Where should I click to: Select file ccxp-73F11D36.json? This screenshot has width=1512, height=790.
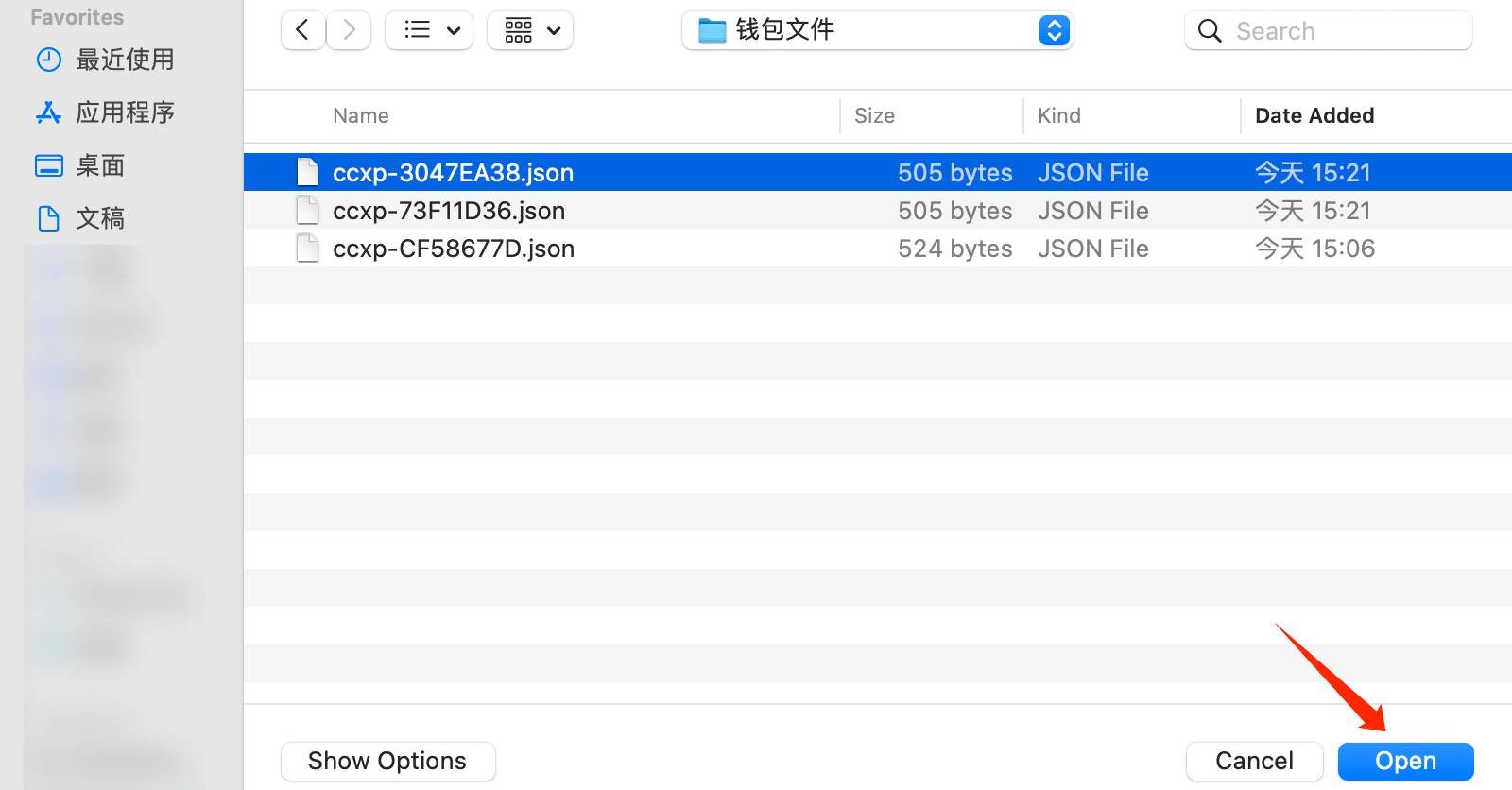pos(449,211)
